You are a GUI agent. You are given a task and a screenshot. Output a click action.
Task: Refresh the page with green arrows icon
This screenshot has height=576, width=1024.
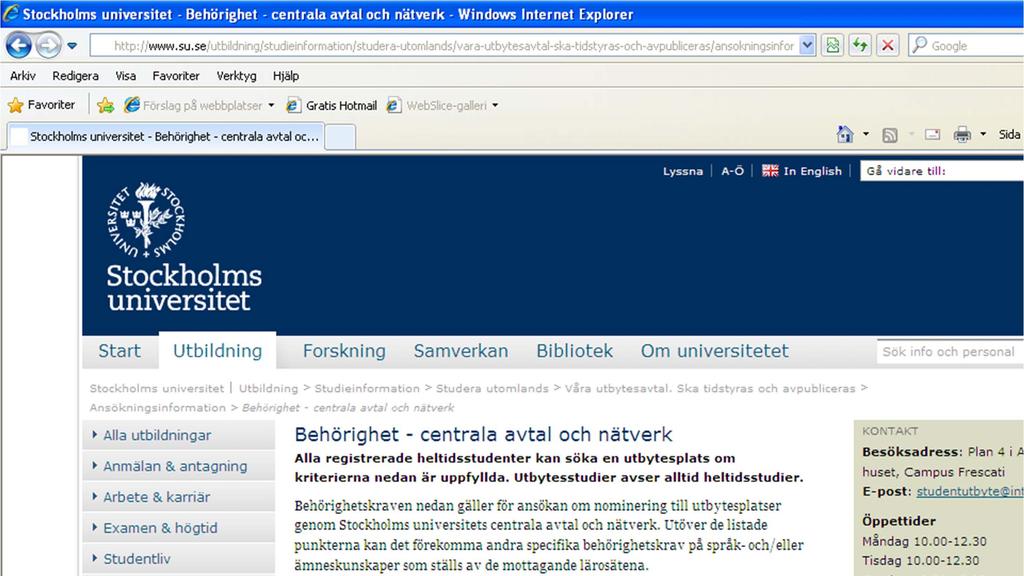click(860, 46)
